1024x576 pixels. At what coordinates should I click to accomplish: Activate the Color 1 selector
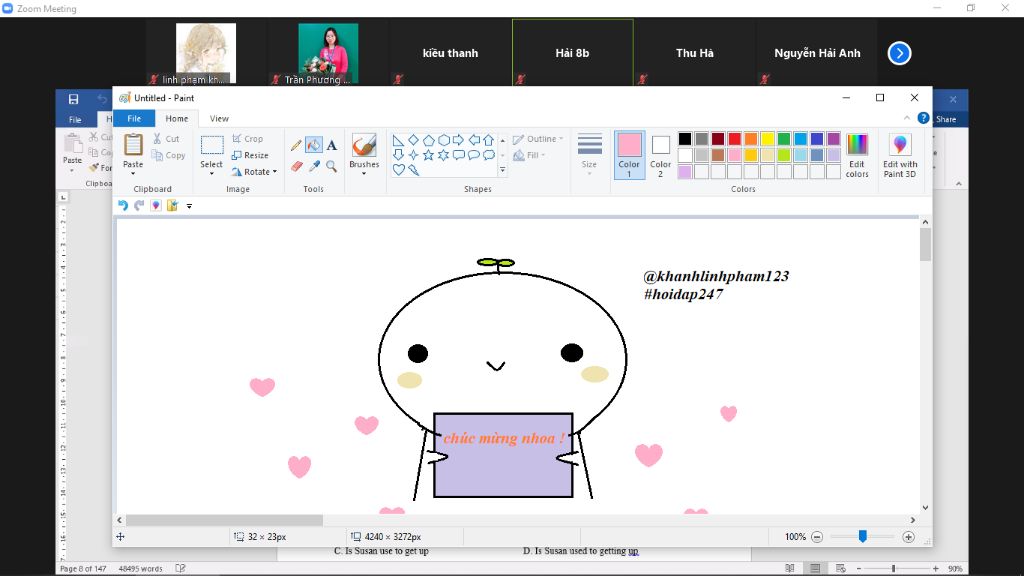pyautogui.click(x=629, y=155)
